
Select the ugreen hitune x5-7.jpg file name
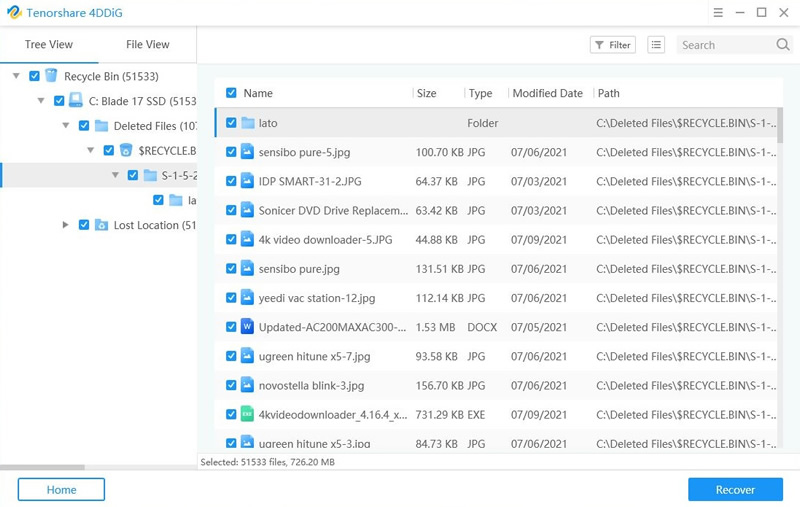(314, 357)
